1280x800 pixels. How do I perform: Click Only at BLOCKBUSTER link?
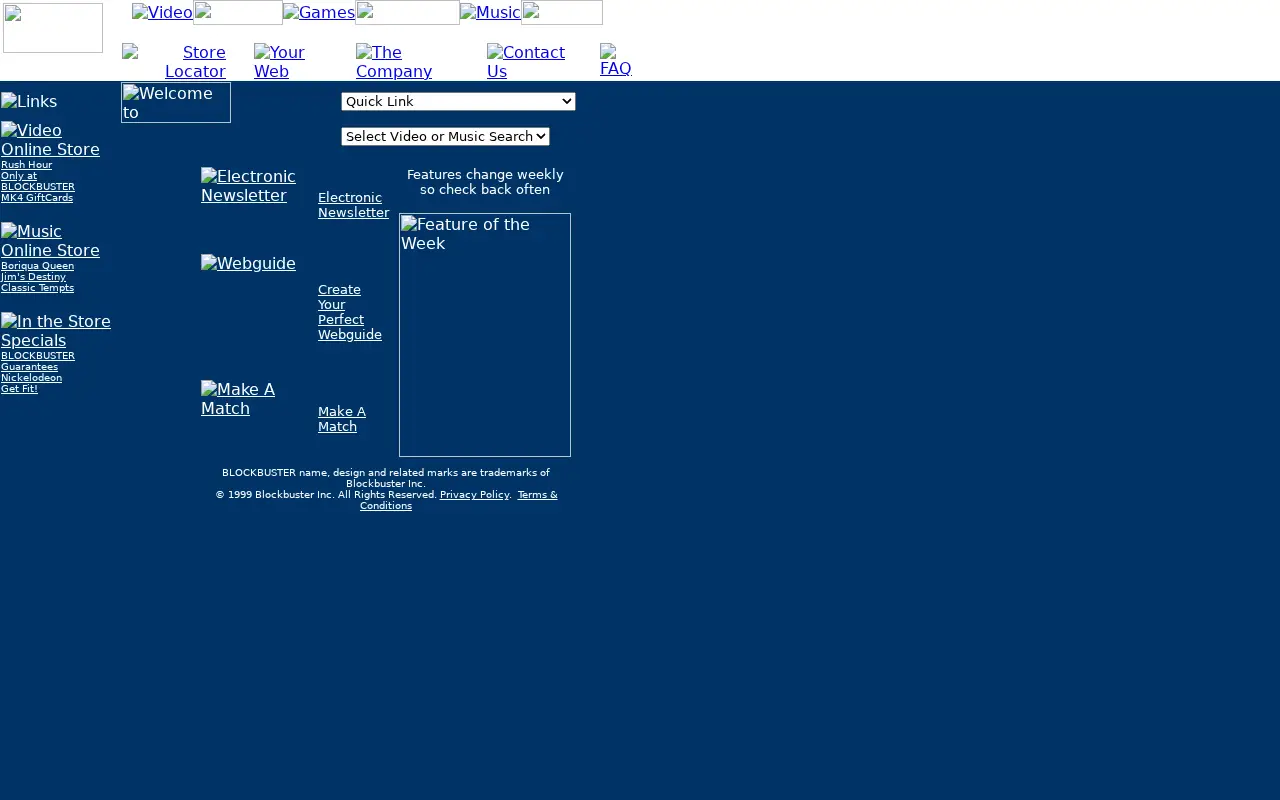click(x=38, y=181)
